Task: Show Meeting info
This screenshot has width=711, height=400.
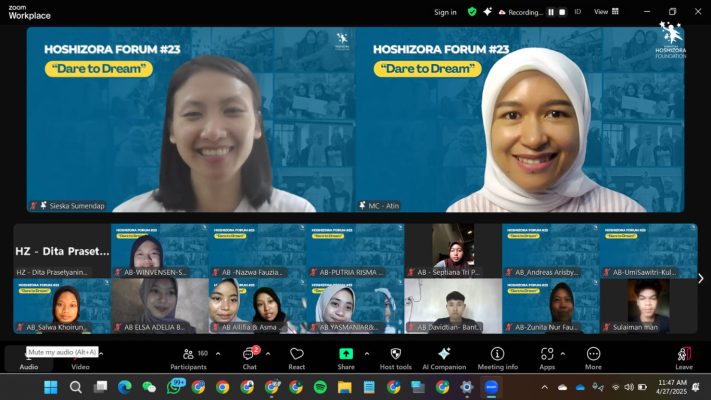Action: [x=497, y=358]
